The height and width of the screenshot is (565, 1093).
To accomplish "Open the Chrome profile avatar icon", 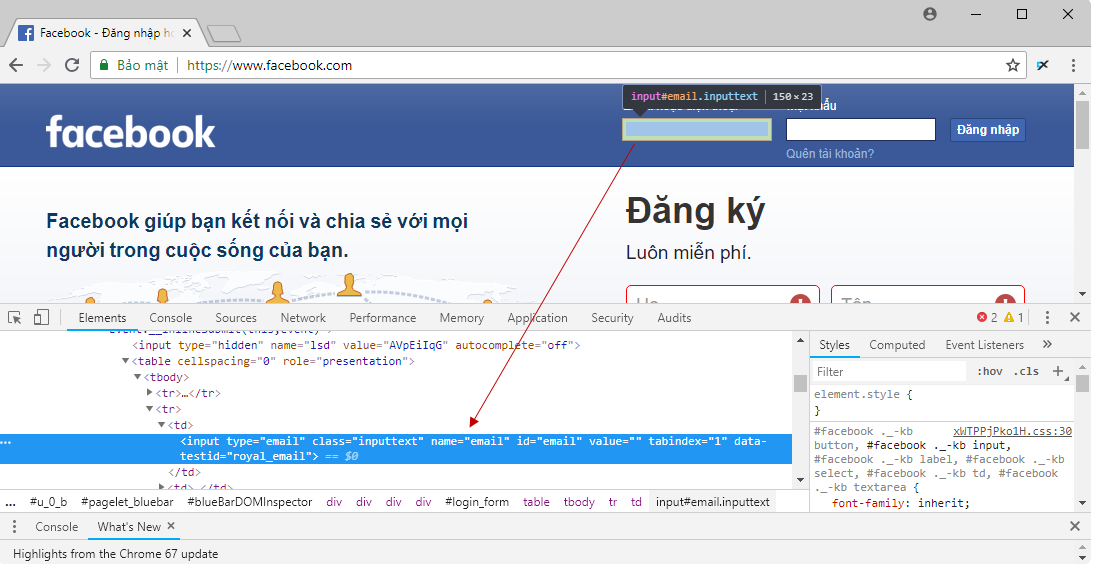I will (x=930, y=14).
